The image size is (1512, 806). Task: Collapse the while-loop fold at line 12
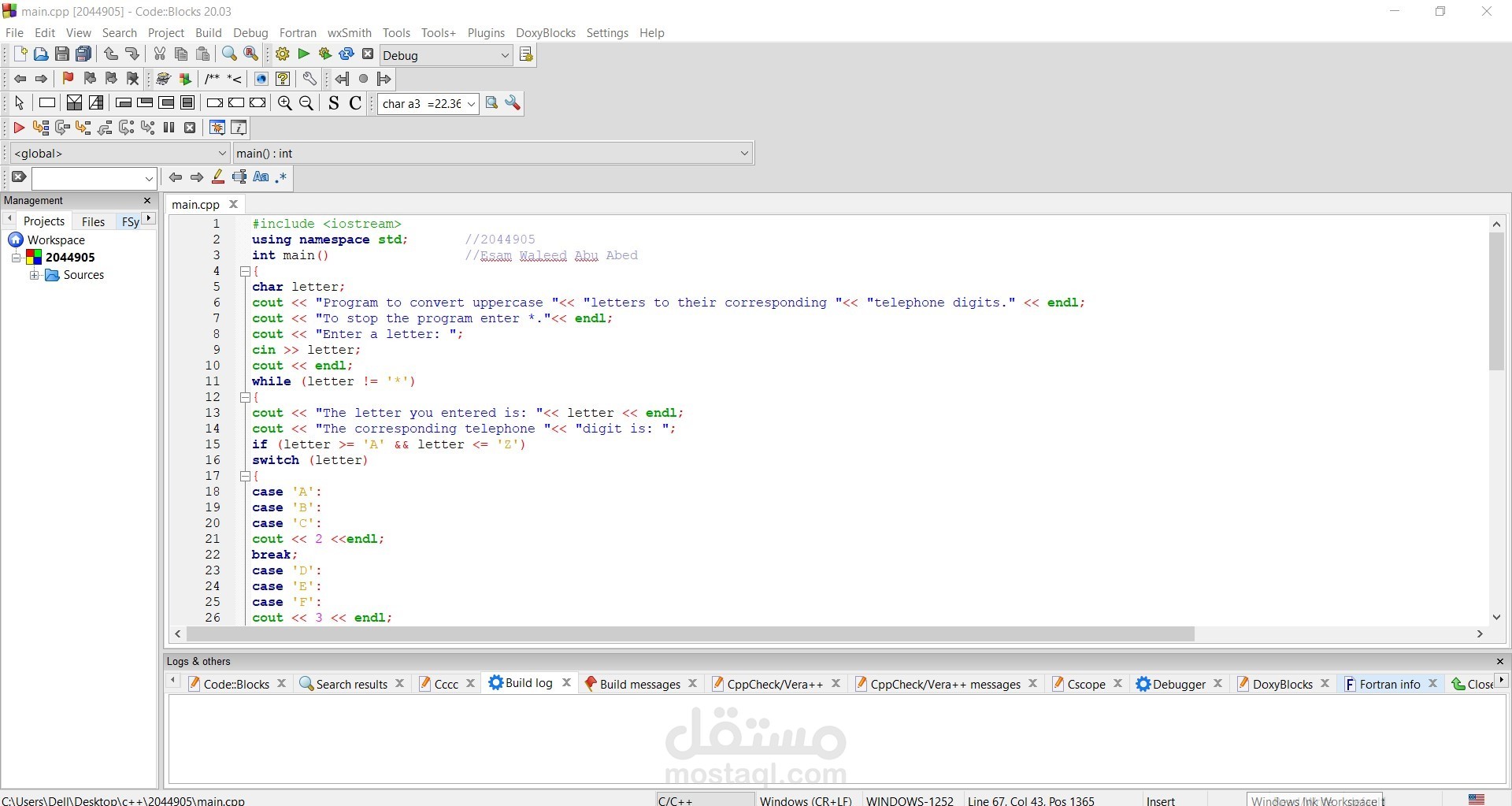pyautogui.click(x=245, y=397)
